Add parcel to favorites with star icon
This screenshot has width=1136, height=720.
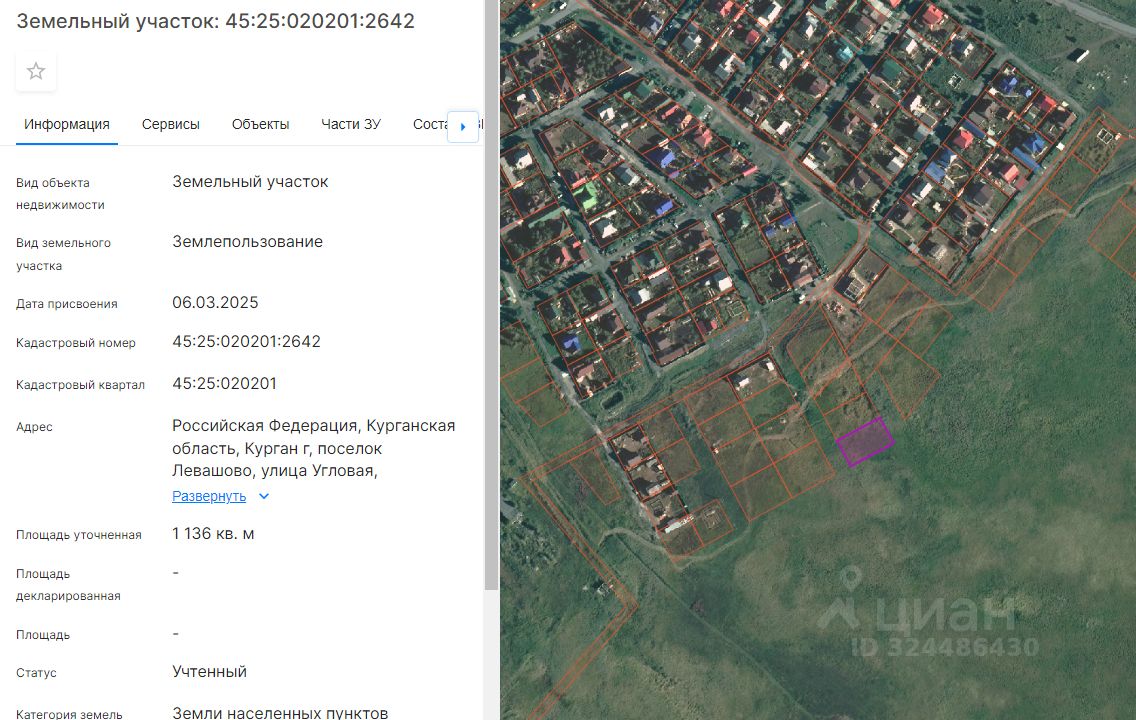click(x=36, y=71)
